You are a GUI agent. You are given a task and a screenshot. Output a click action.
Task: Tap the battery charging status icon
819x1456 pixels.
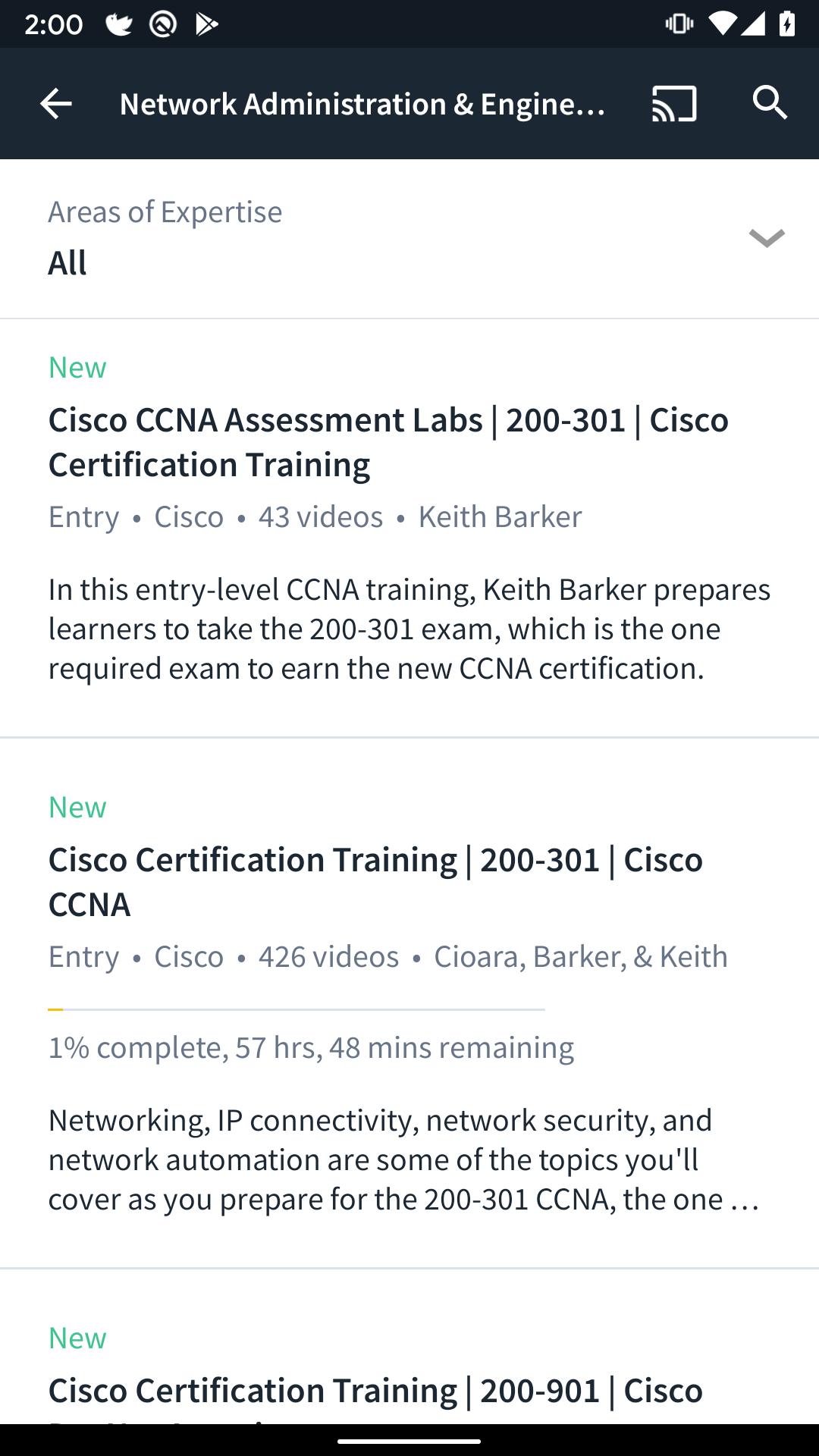click(787, 24)
